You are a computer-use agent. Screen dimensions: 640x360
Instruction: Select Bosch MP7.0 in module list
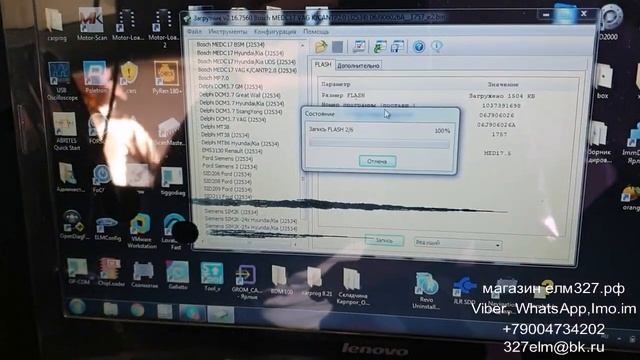[213, 78]
